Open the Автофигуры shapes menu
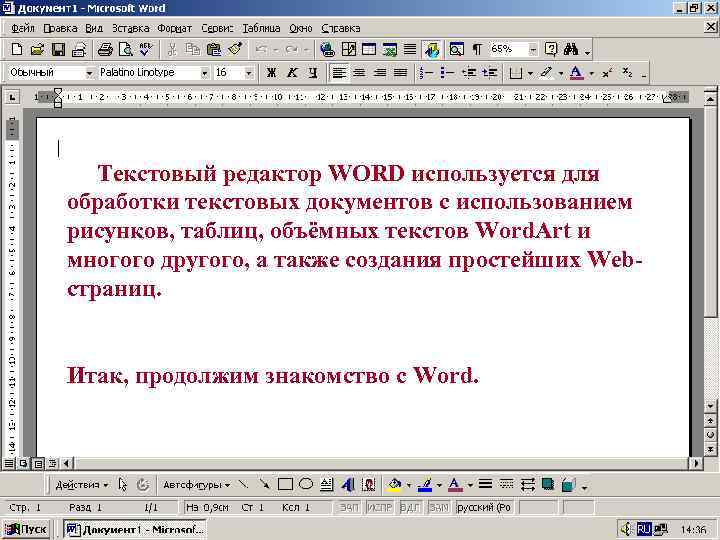Image resolution: width=720 pixels, height=540 pixels. click(x=197, y=484)
